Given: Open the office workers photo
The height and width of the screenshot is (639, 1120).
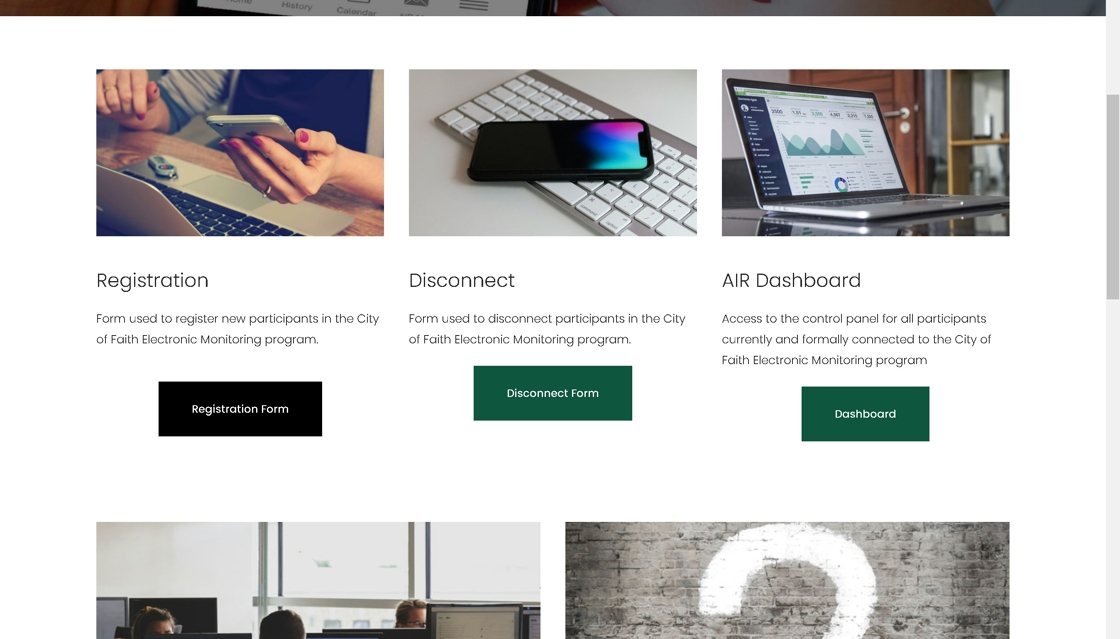Looking at the screenshot, I should coord(319,580).
